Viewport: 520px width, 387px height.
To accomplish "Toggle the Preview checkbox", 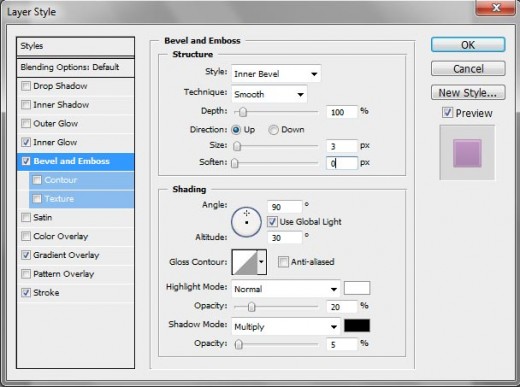I will (x=447, y=113).
